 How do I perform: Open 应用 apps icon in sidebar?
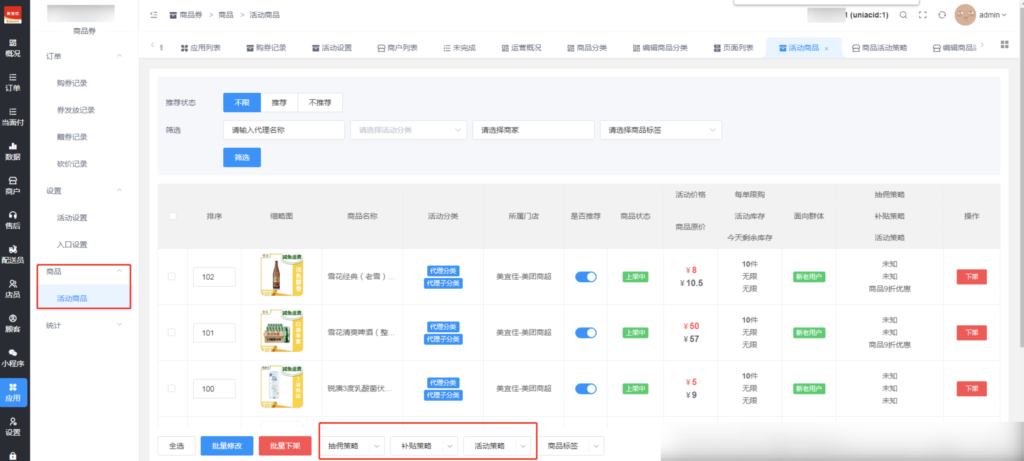coord(13,392)
